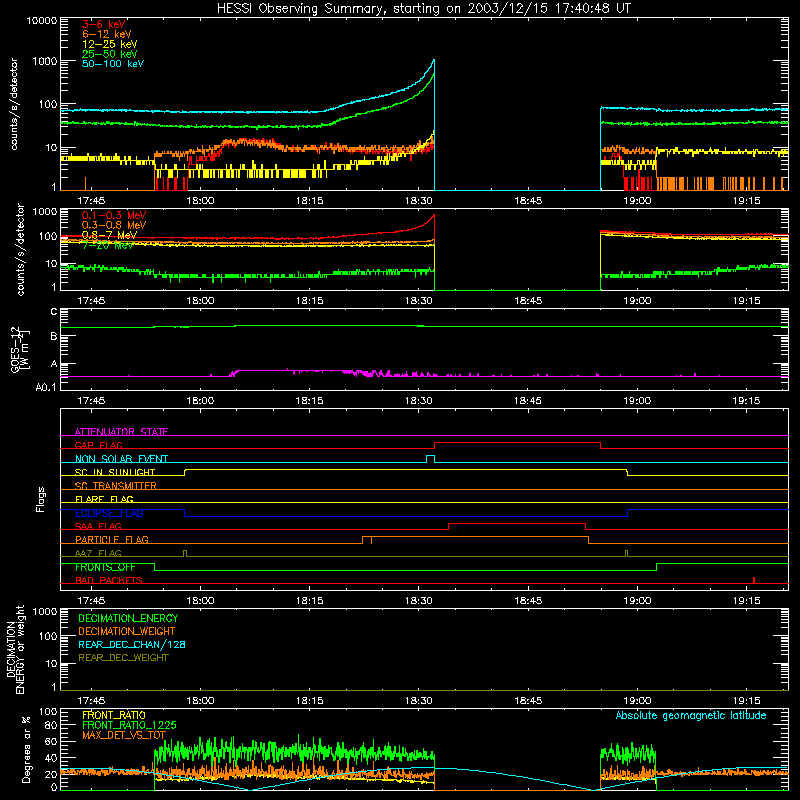
Task: Click the NON_SOLAR_EVENT flag label
Action: pyautogui.click(x=121, y=459)
